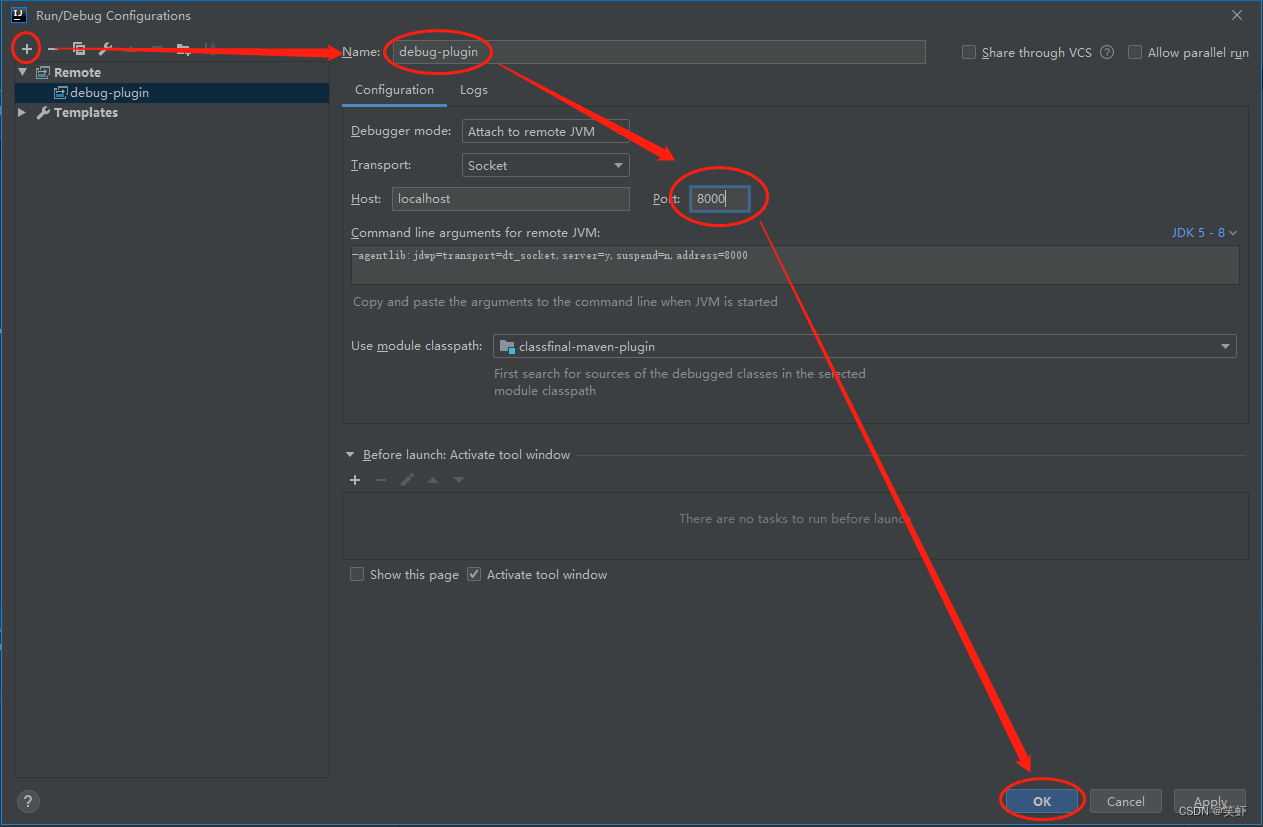Open help for Share through VCS
Screen dimensions: 1263x827
pyautogui.click(x=1107, y=52)
